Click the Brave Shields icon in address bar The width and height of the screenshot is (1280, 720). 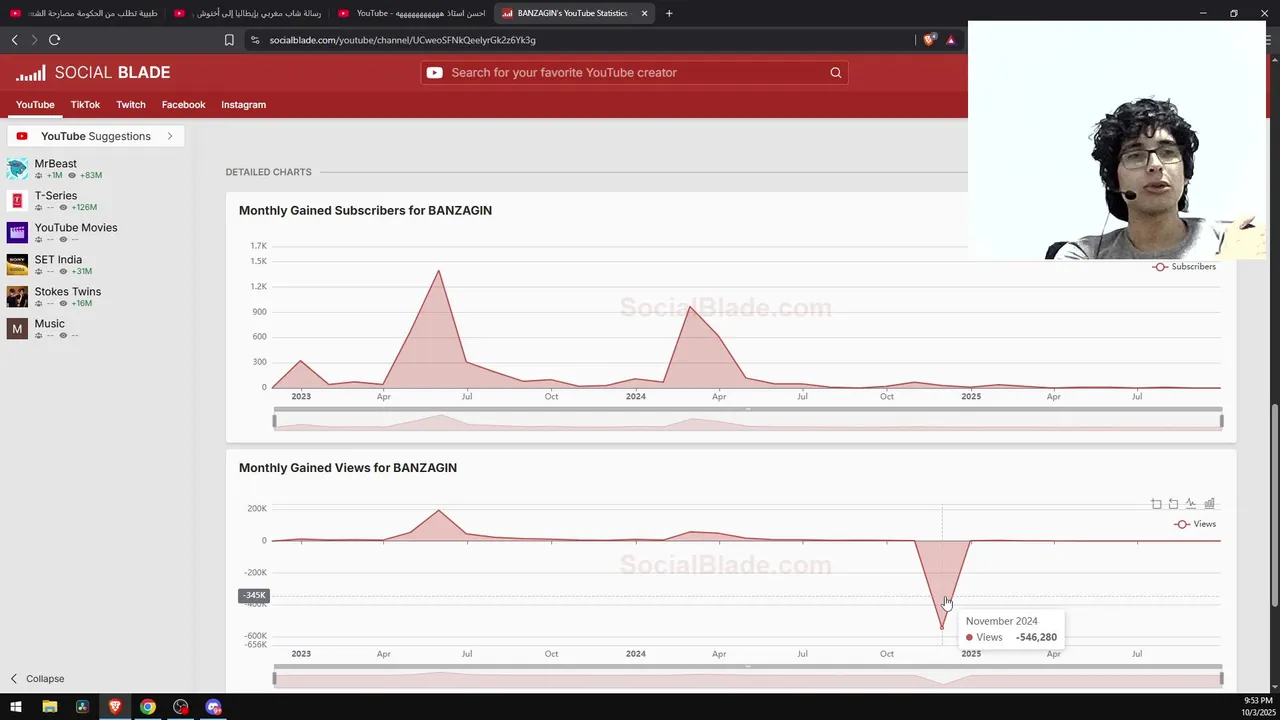[x=929, y=40]
